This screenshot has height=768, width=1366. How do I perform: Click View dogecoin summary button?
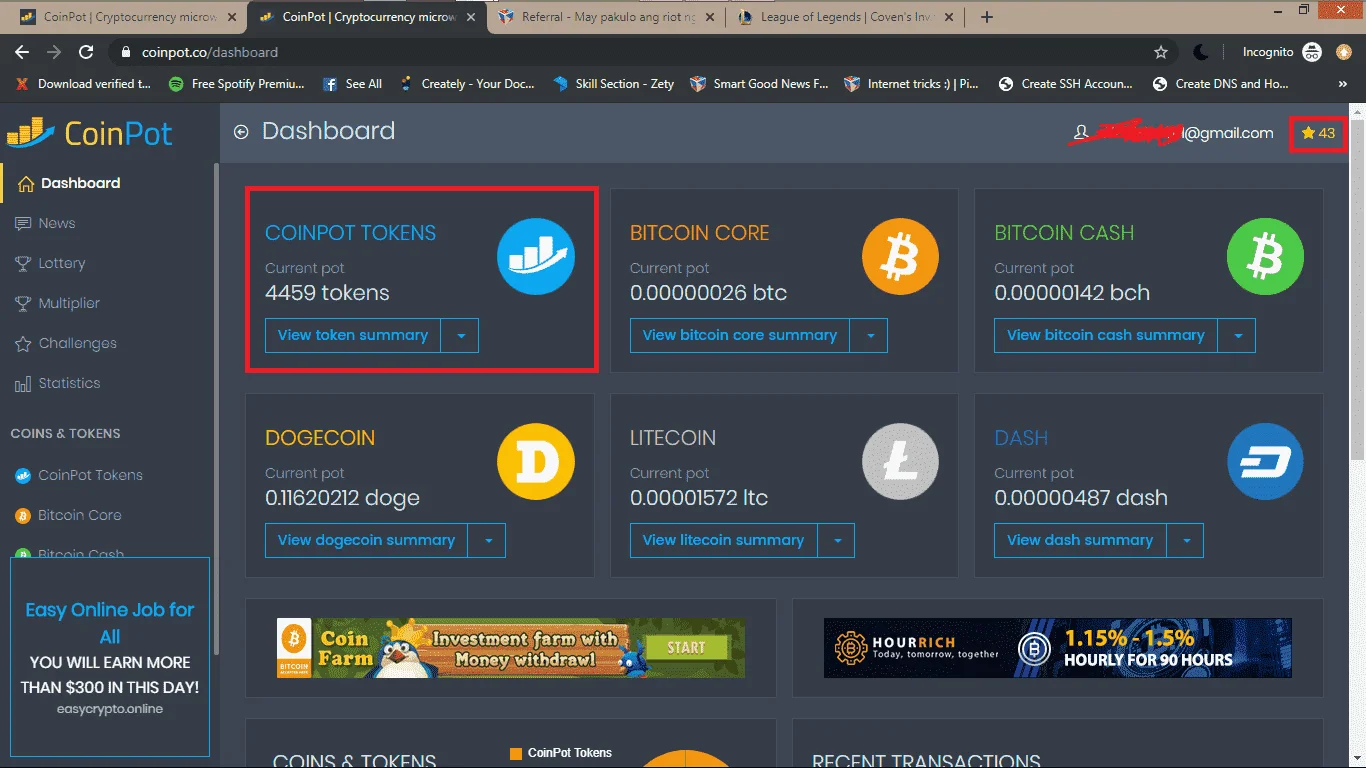click(x=367, y=540)
